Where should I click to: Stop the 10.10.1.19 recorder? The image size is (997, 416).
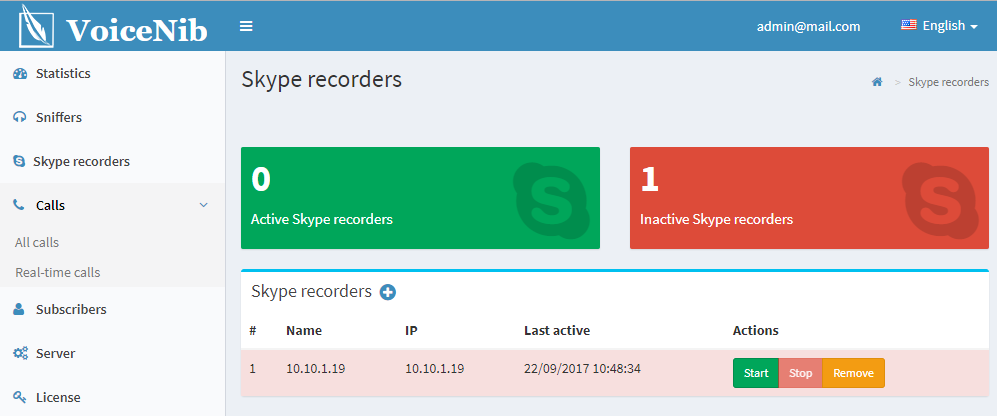click(x=801, y=373)
